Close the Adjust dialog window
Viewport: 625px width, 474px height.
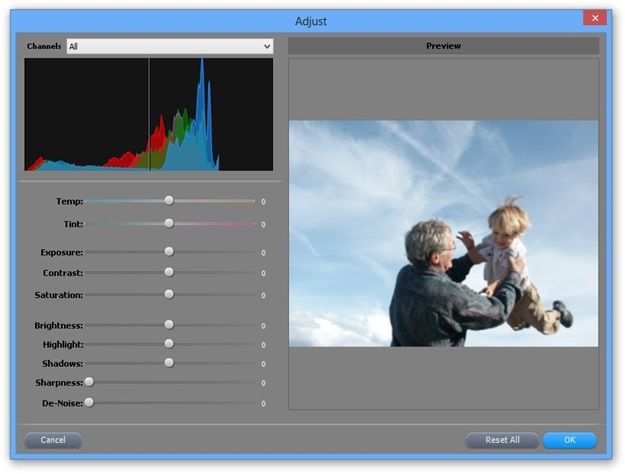pyautogui.click(x=595, y=18)
